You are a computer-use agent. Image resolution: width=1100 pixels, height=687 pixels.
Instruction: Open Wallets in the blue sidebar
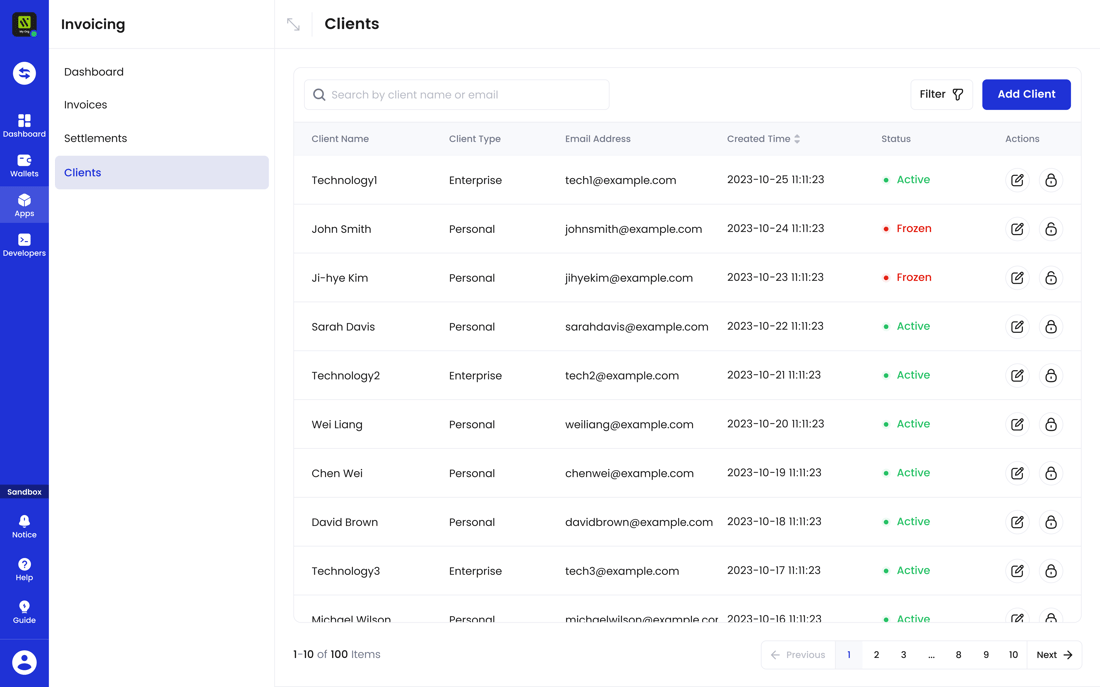point(24,166)
